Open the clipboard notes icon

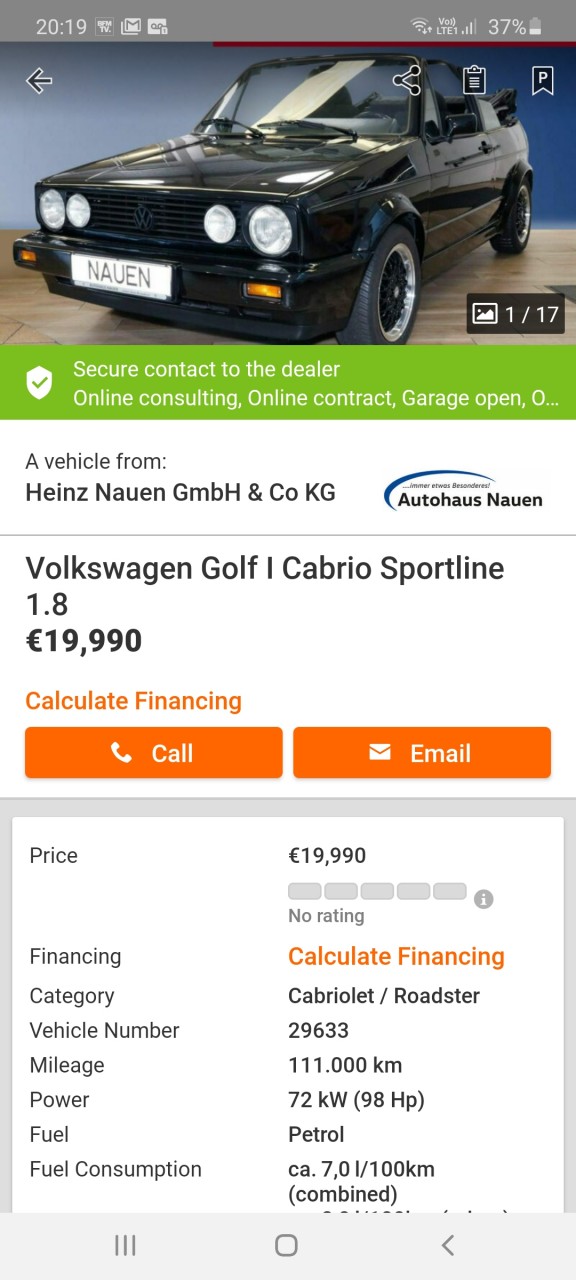click(475, 81)
